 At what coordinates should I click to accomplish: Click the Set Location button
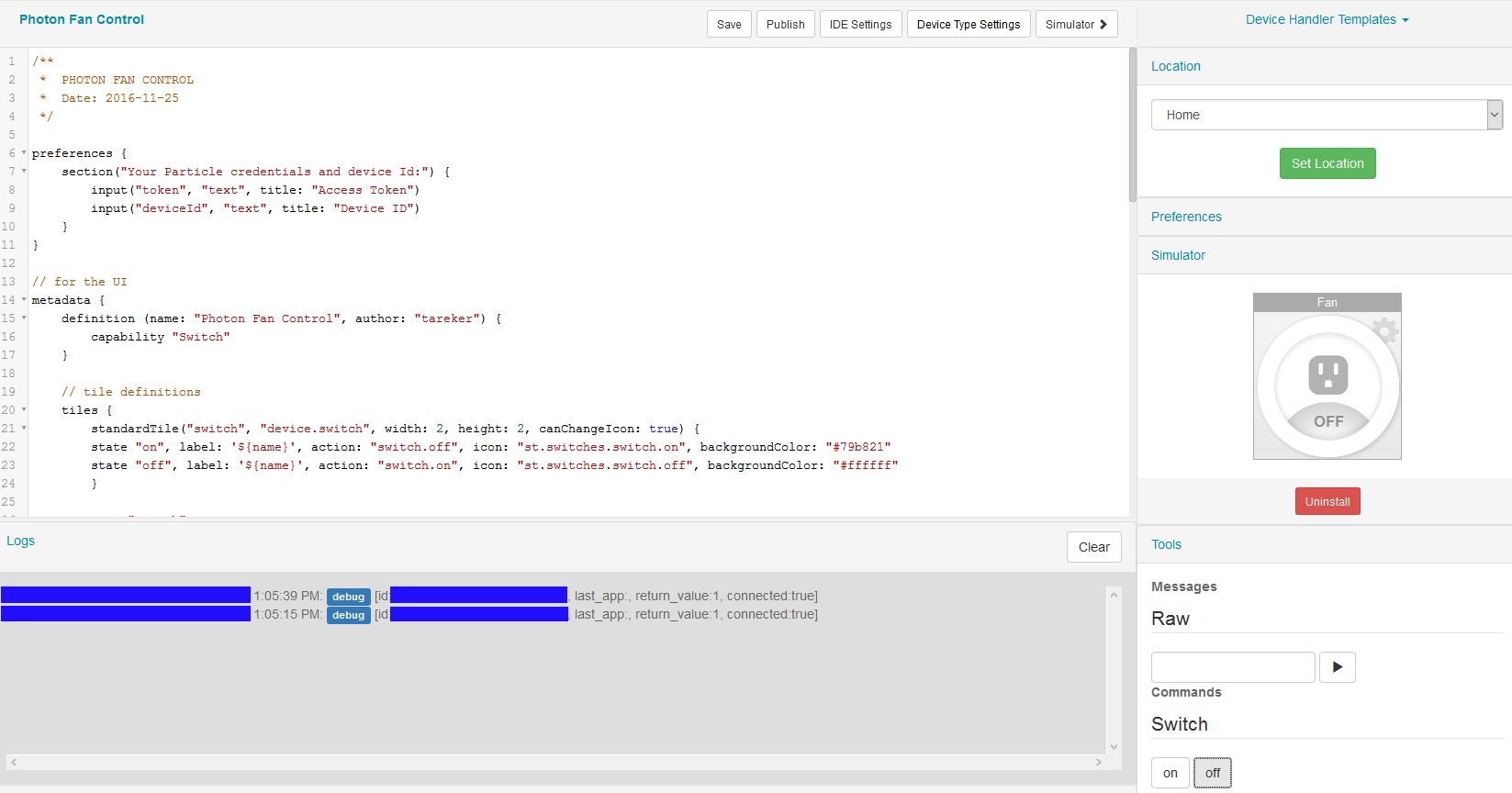[1327, 163]
